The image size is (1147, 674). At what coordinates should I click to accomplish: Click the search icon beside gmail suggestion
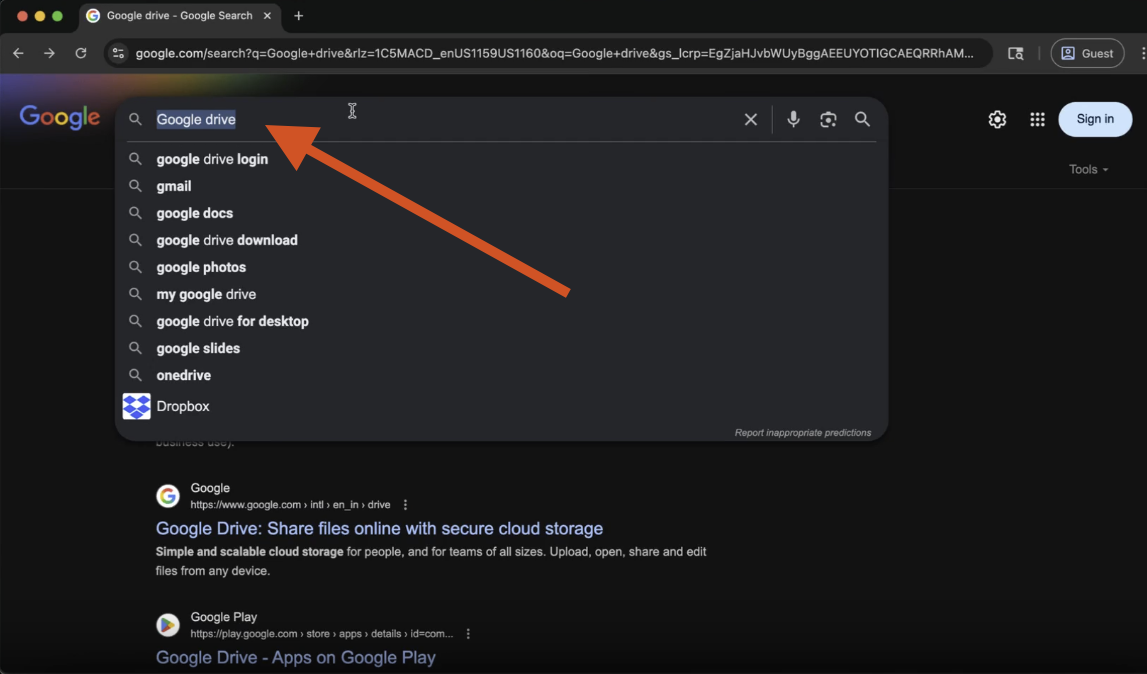click(x=135, y=186)
